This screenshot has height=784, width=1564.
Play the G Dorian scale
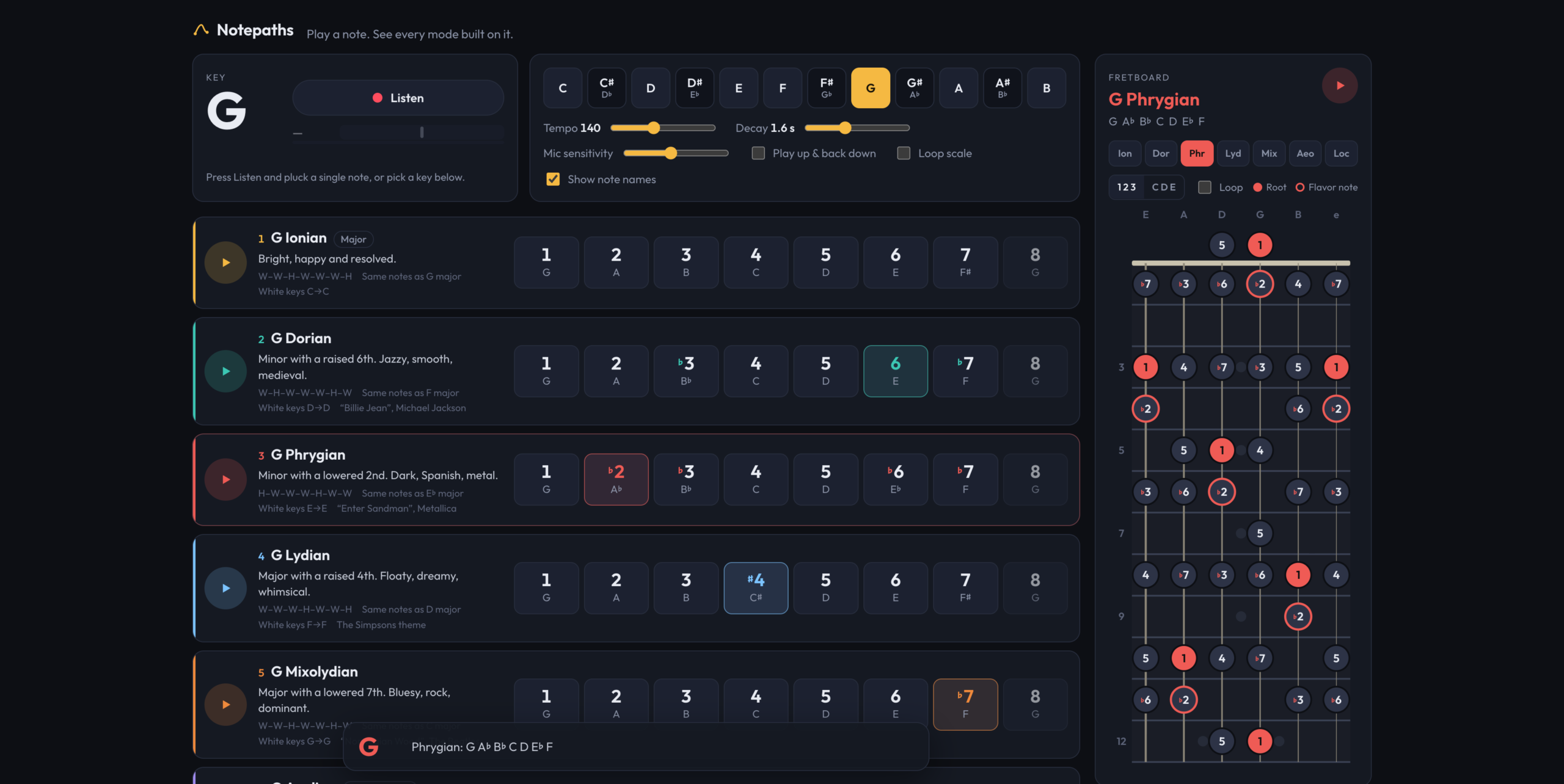coord(225,371)
